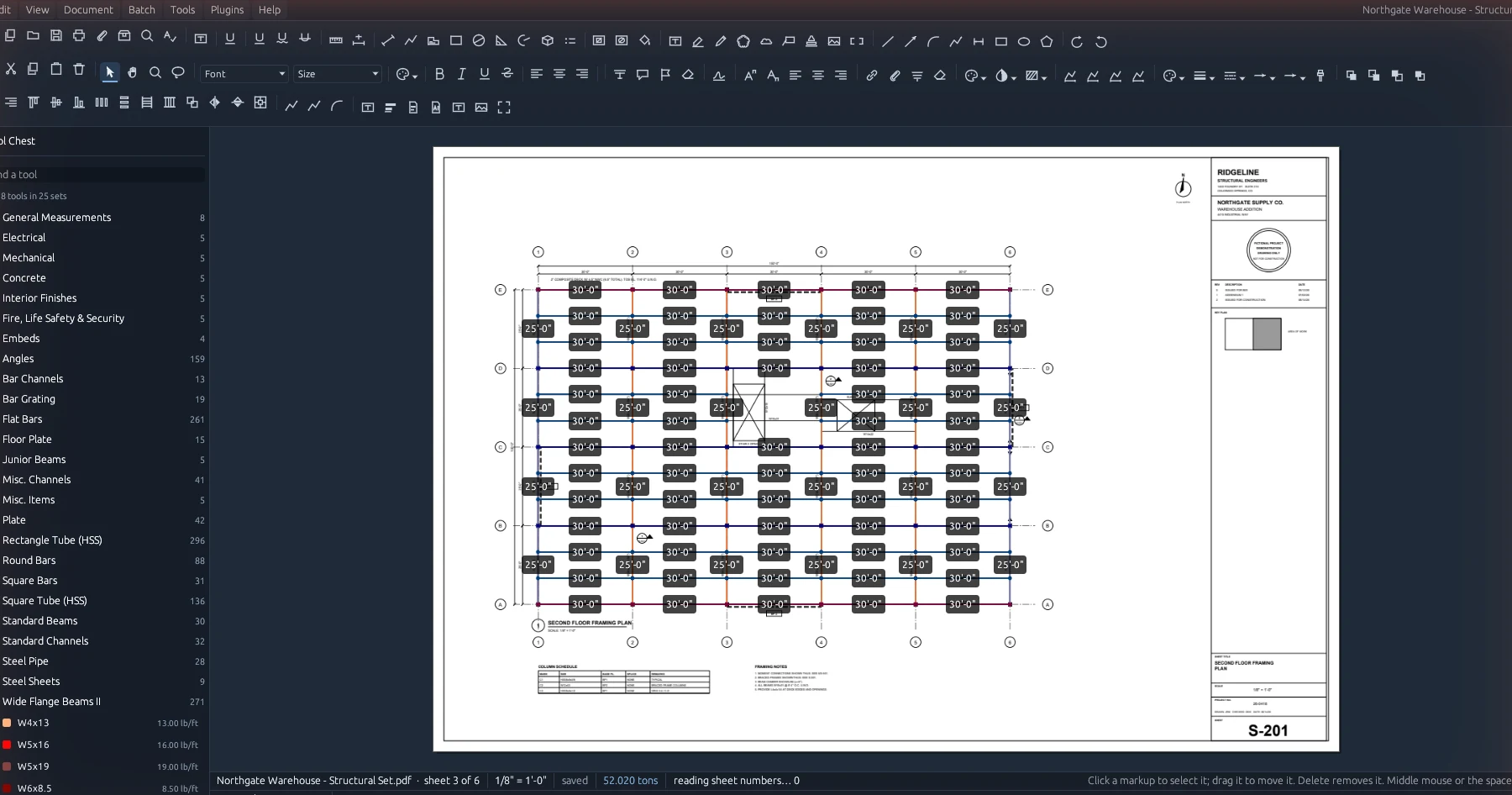
Task: Open the Tools menu
Action: [x=182, y=10]
